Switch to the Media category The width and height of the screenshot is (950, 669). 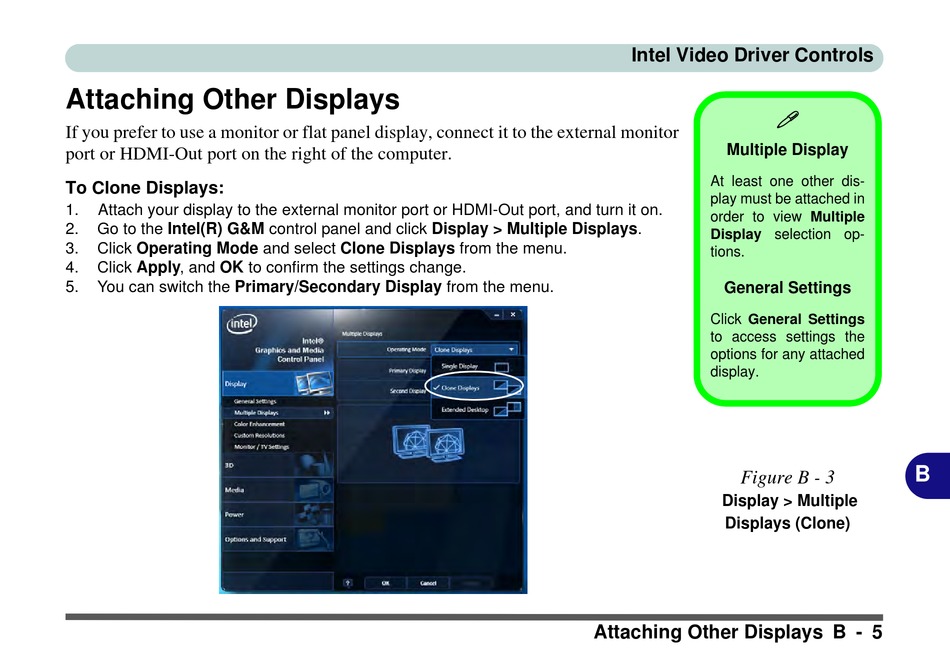click(277, 490)
